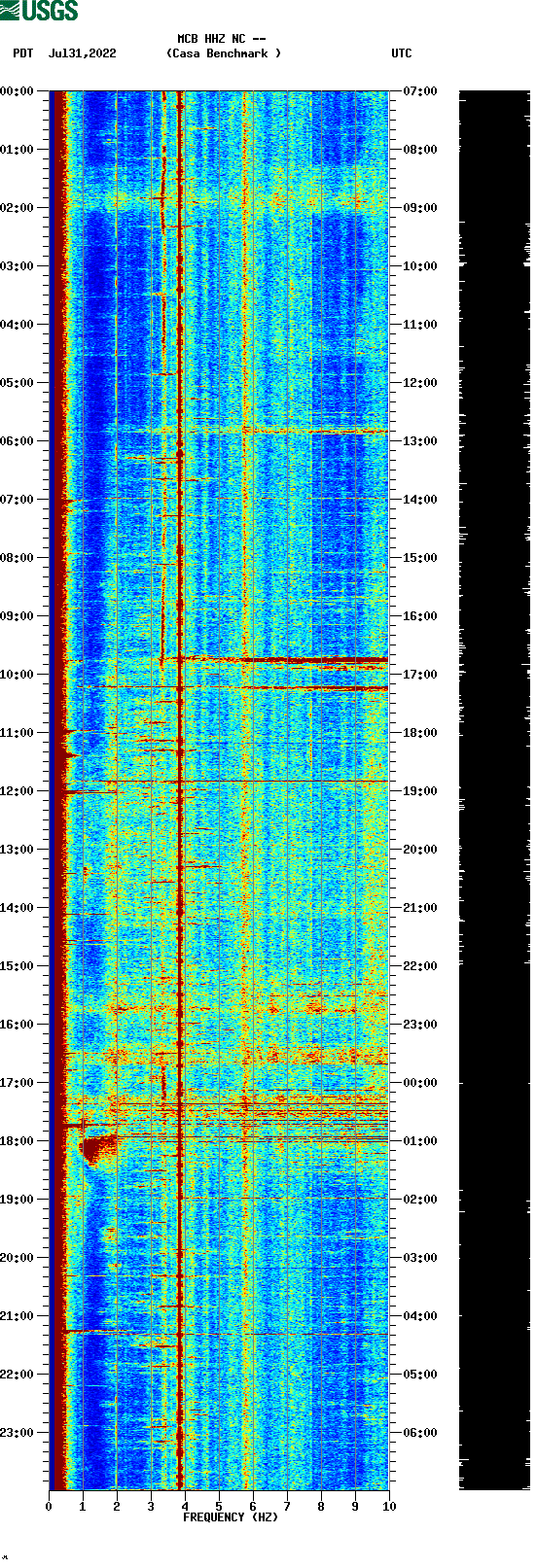This screenshot has height=1568, width=537.
Task: Click 15:00 on the PDT time axis
Action: pos(17,966)
